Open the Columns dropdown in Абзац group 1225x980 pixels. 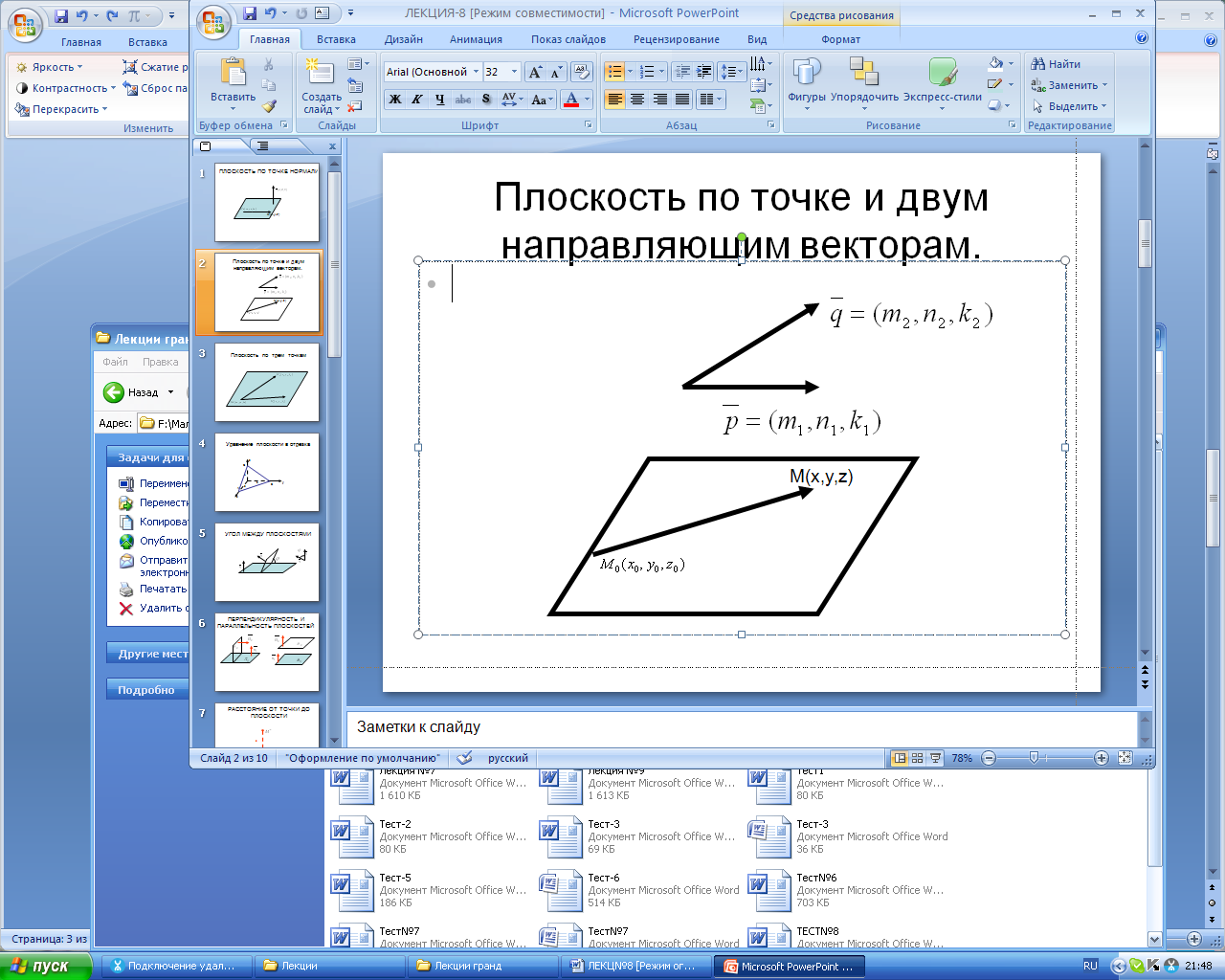[x=710, y=100]
